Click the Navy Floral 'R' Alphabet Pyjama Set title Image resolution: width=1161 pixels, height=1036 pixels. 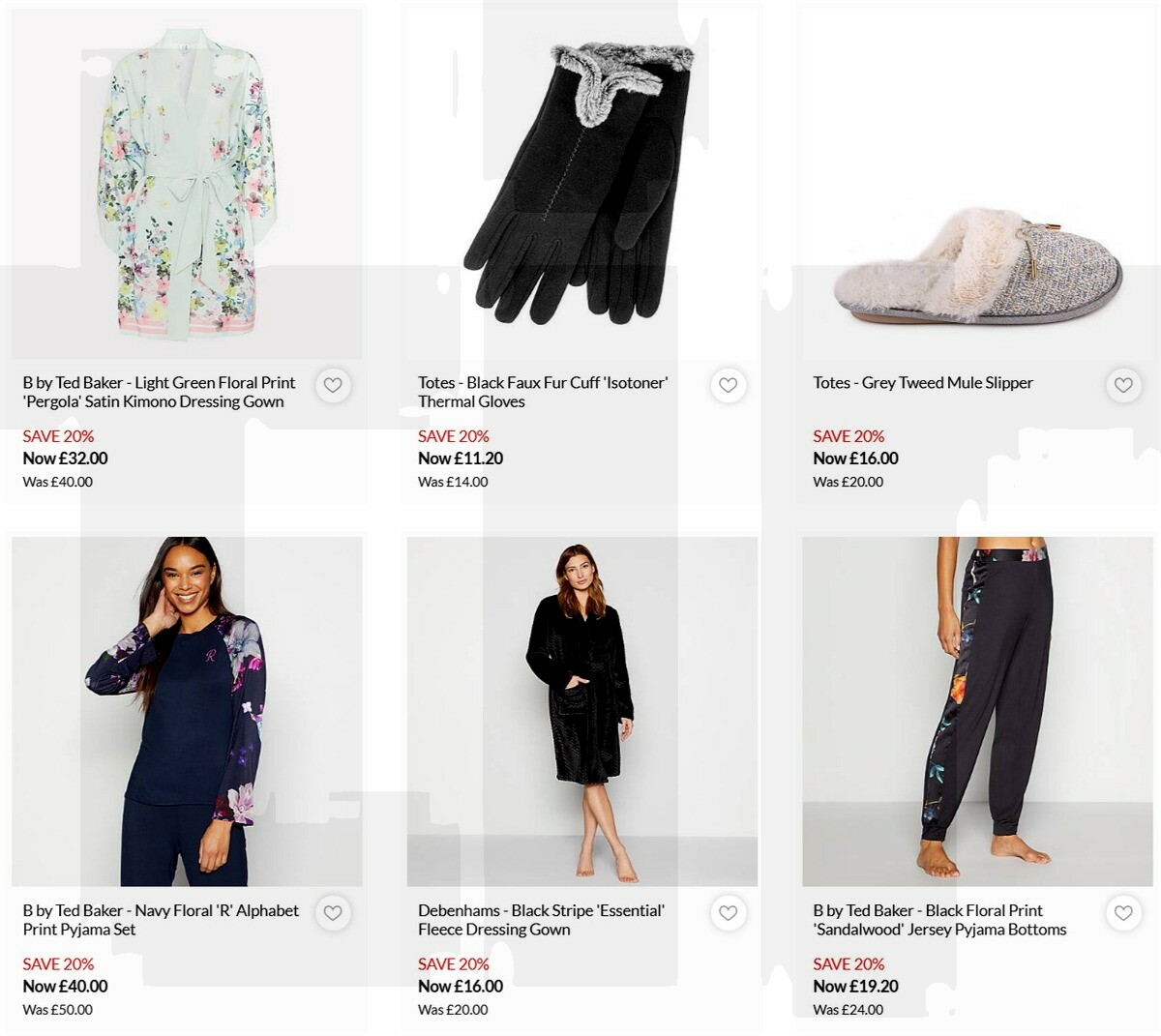pyautogui.click(x=160, y=919)
